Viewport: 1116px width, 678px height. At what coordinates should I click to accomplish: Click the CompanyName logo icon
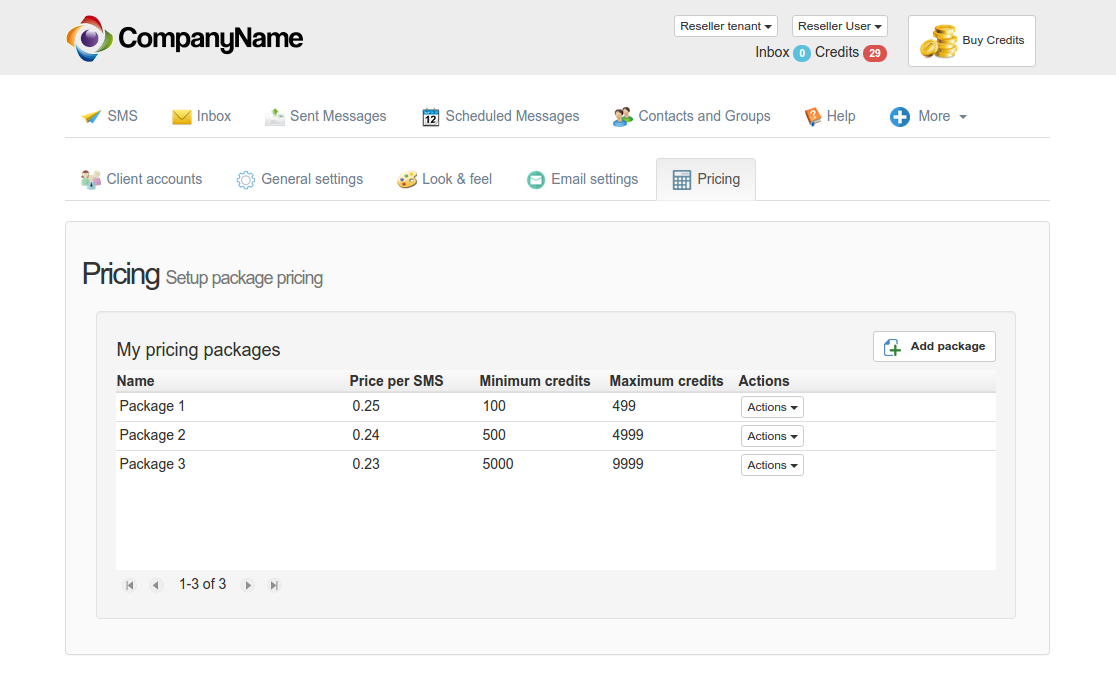[89, 38]
